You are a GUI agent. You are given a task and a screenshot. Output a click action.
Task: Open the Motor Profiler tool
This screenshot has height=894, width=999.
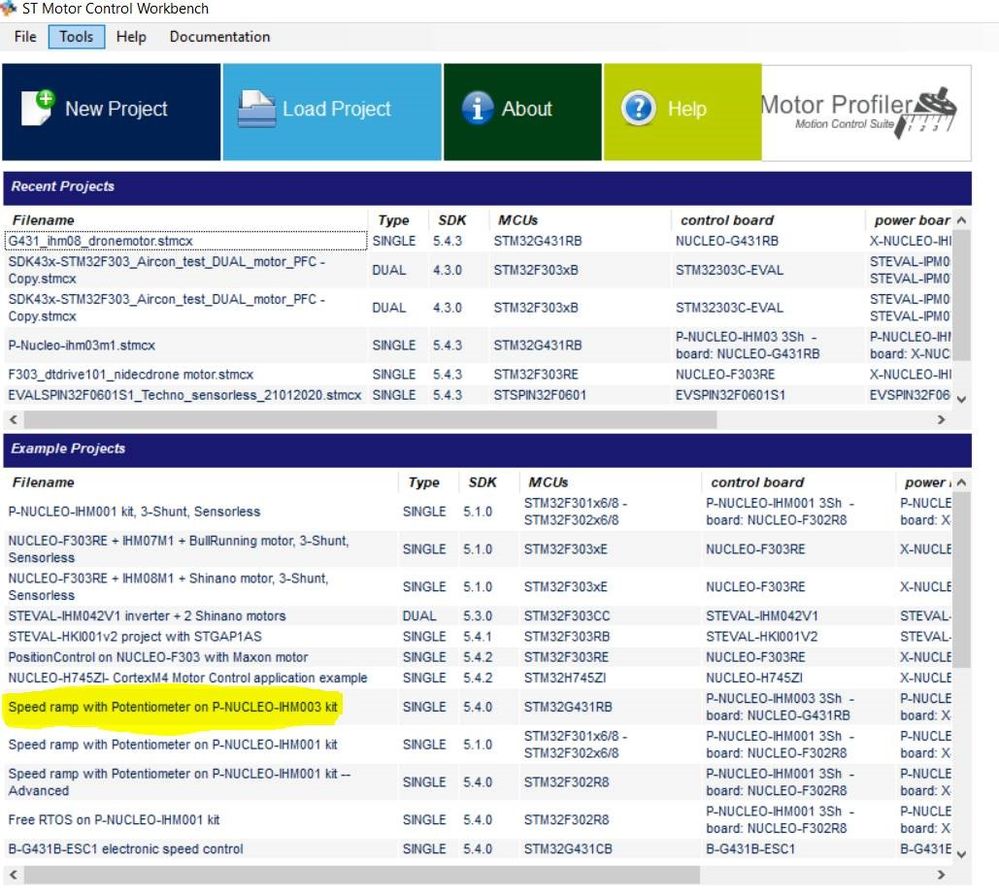(x=866, y=112)
